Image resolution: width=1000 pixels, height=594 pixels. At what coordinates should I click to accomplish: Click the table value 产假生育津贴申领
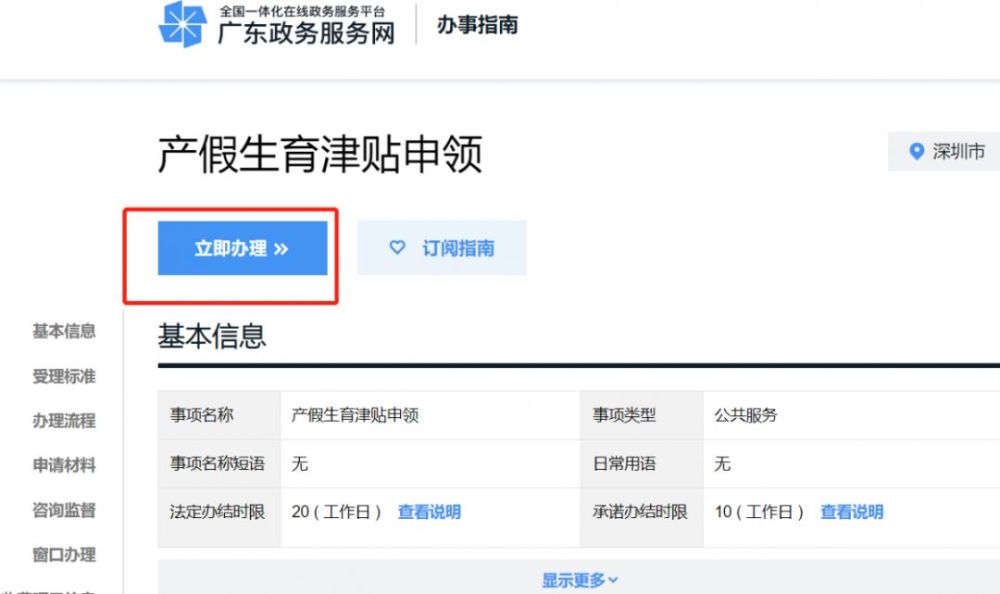coord(355,415)
